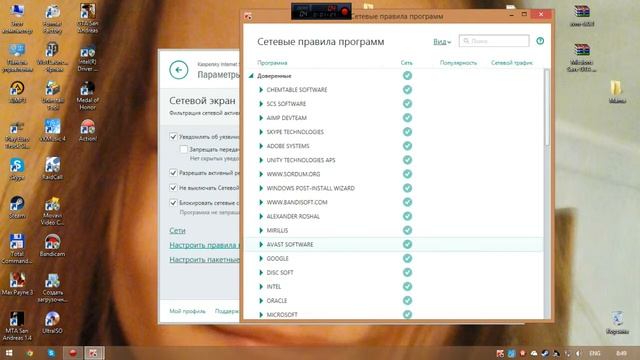Screen dimensions: 640x360
Task: Toggle the 'Разрешать активный режим' checkbox
Action: (x=173, y=173)
